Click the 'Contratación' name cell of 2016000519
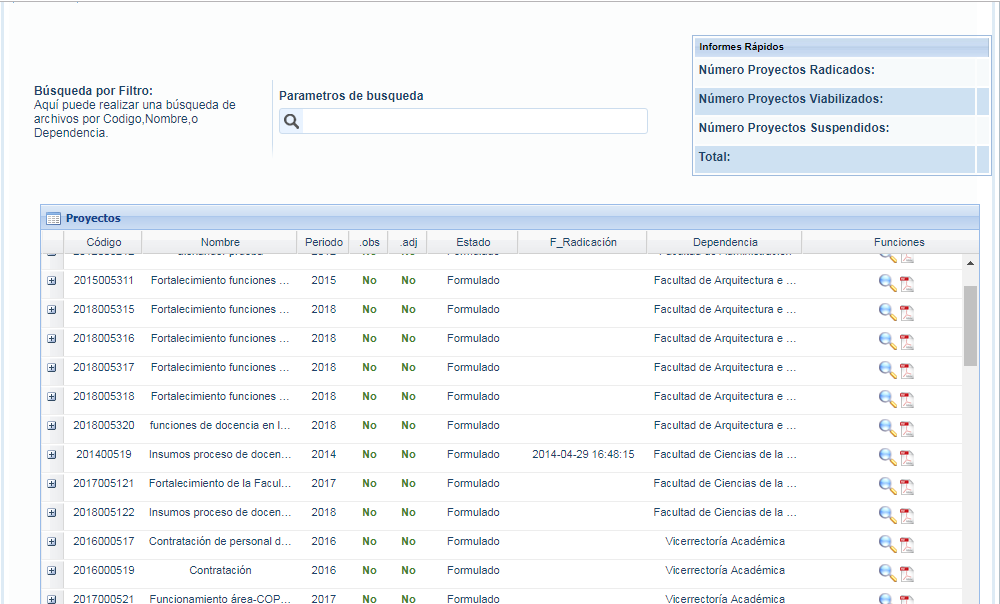 pos(220,571)
